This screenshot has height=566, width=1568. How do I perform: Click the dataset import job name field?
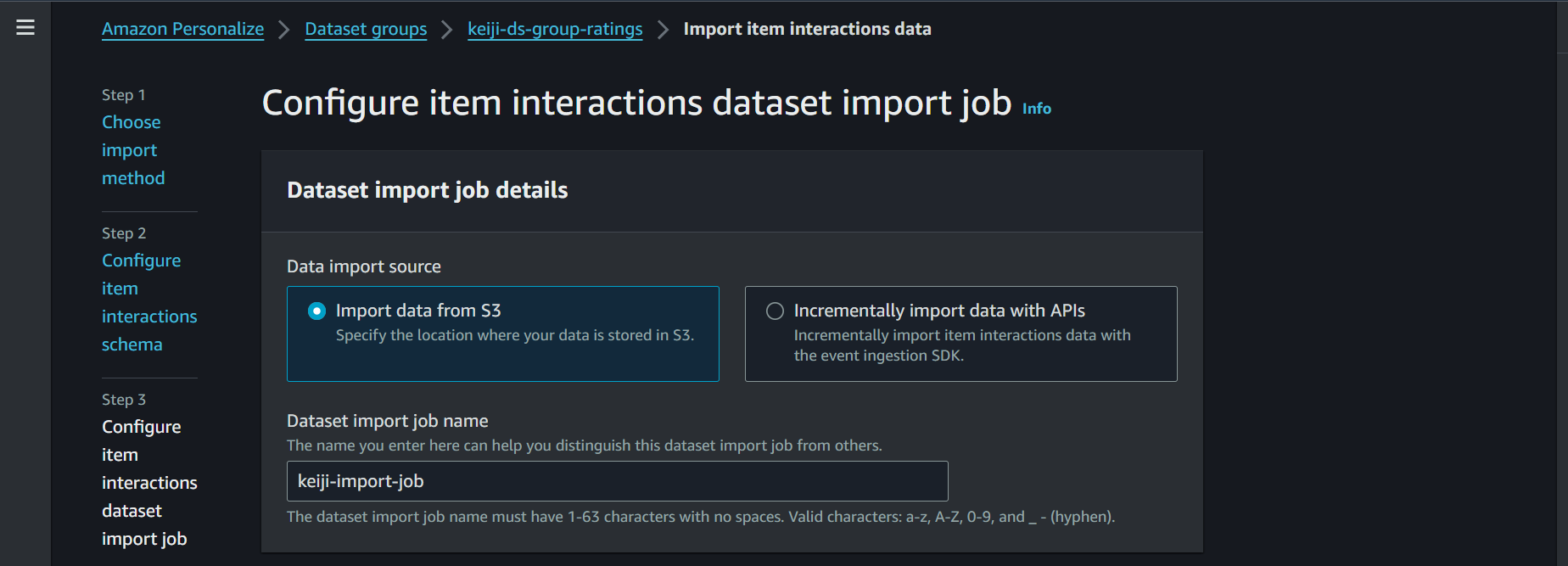click(x=617, y=481)
